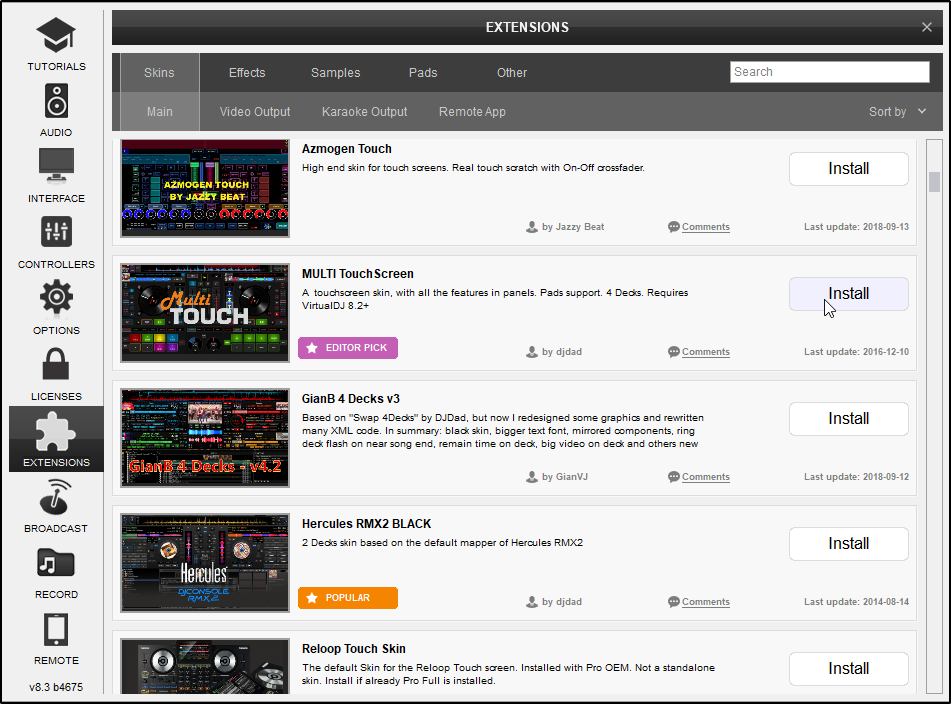
Task: Click 'Last update: 2016-12-10' text
Action: tap(856, 352)
